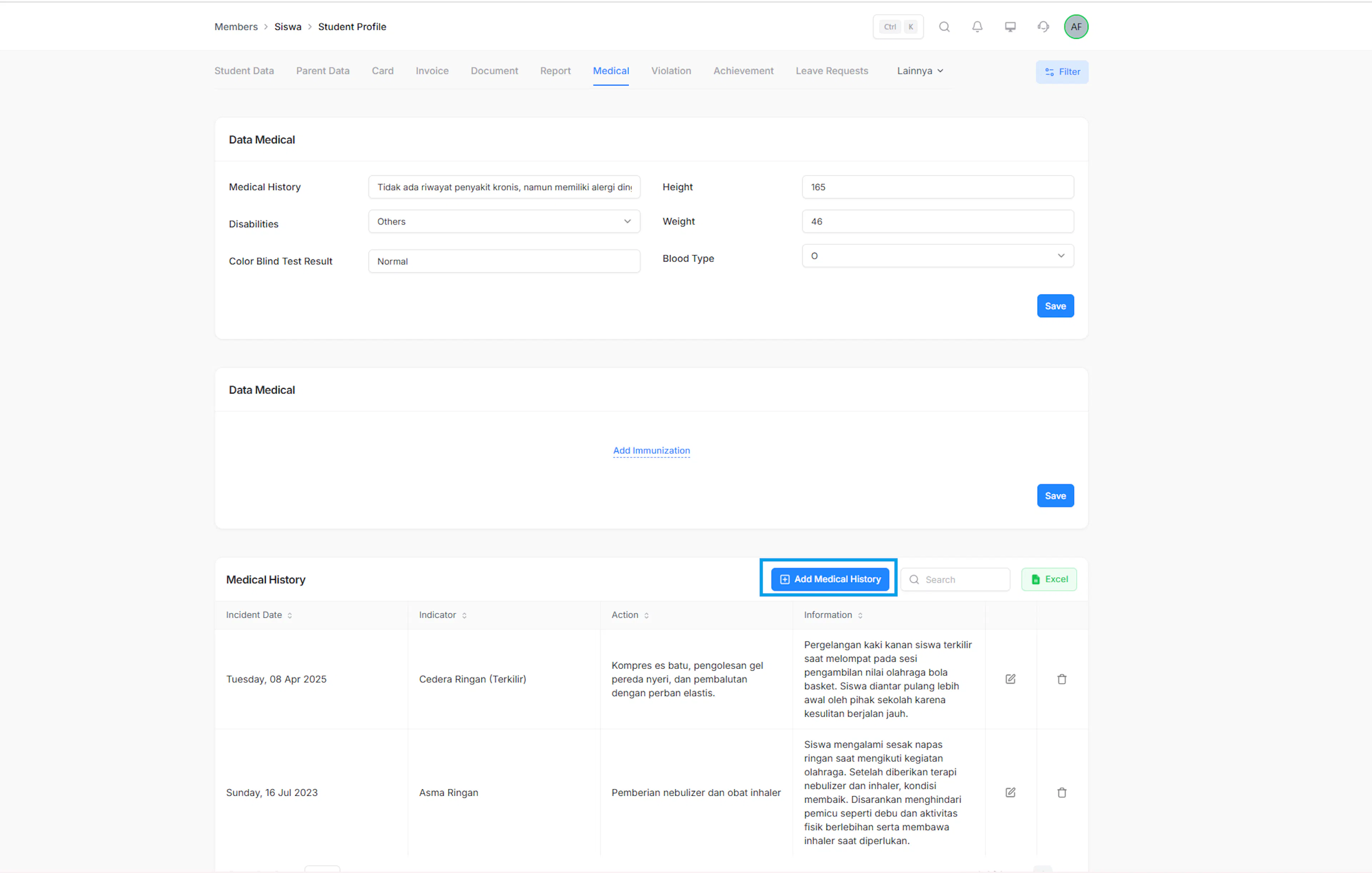Switch to the Student Data tab

coord(244,71)
